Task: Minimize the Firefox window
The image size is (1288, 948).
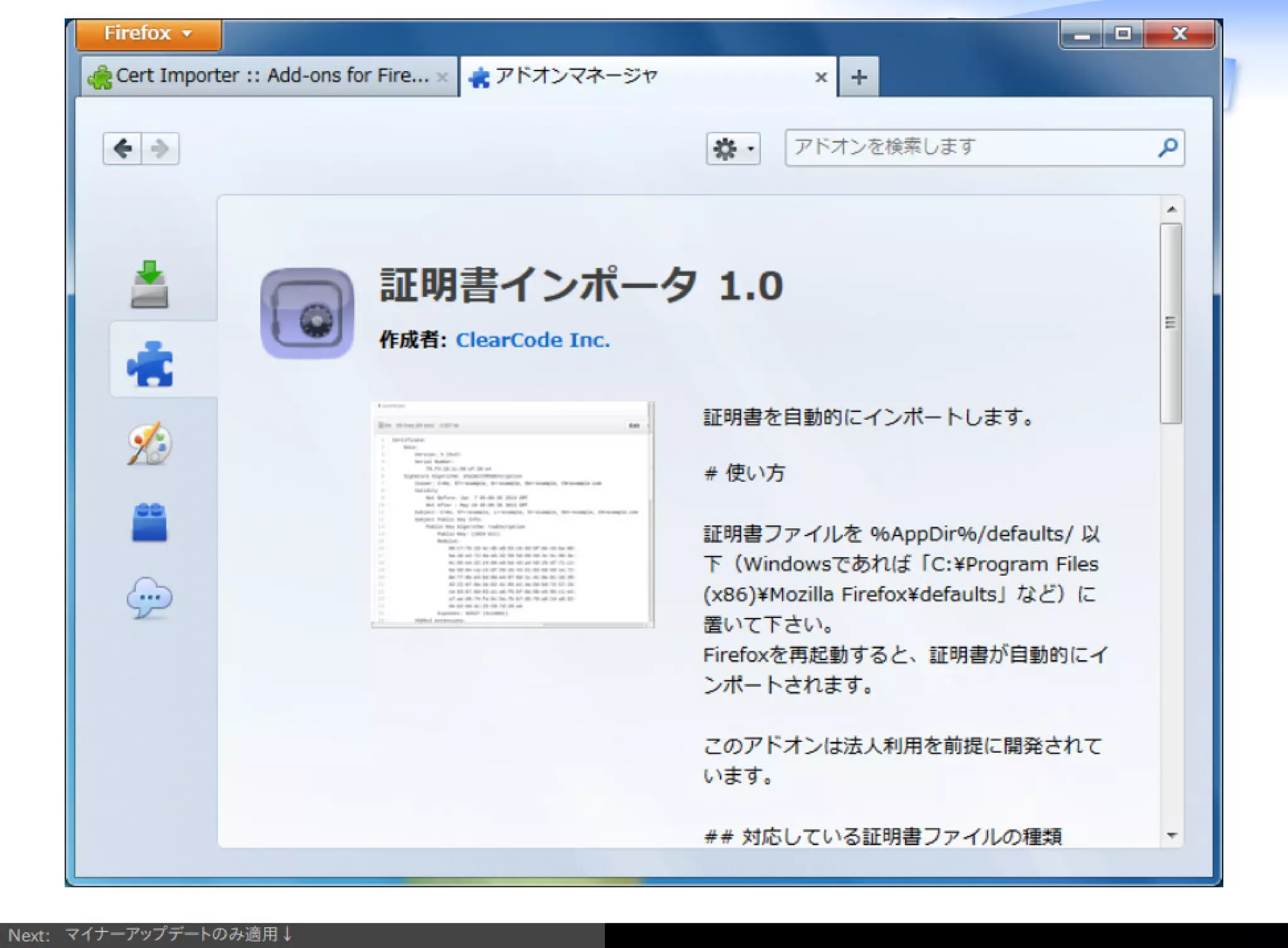Action: click(x=1082, y=35)
